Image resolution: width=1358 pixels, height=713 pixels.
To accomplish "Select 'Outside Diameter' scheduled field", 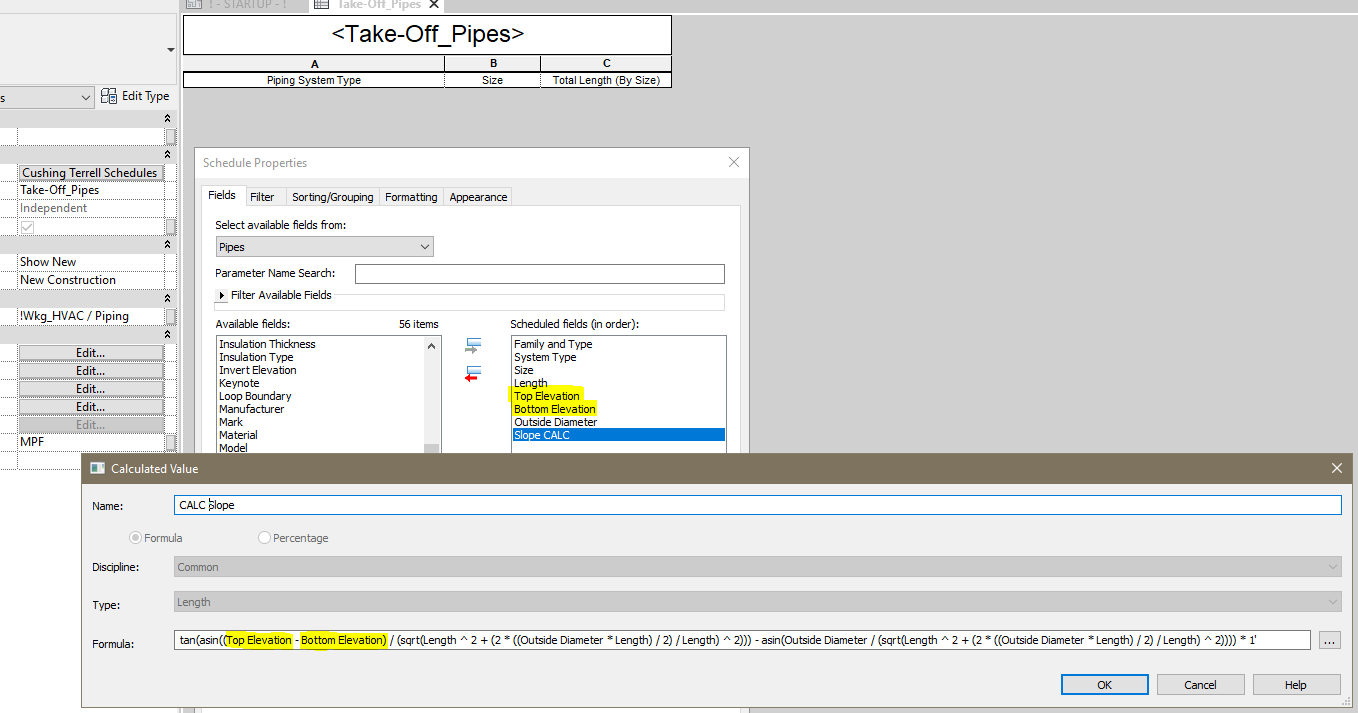I will coord(555,422).
